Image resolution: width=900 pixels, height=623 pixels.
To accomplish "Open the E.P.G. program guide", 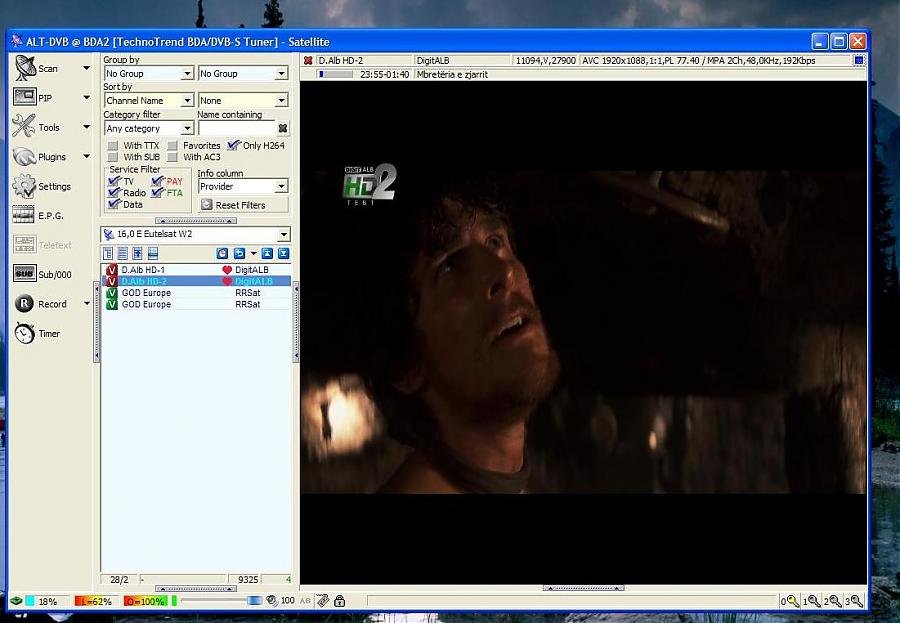I will click(24, 215).
